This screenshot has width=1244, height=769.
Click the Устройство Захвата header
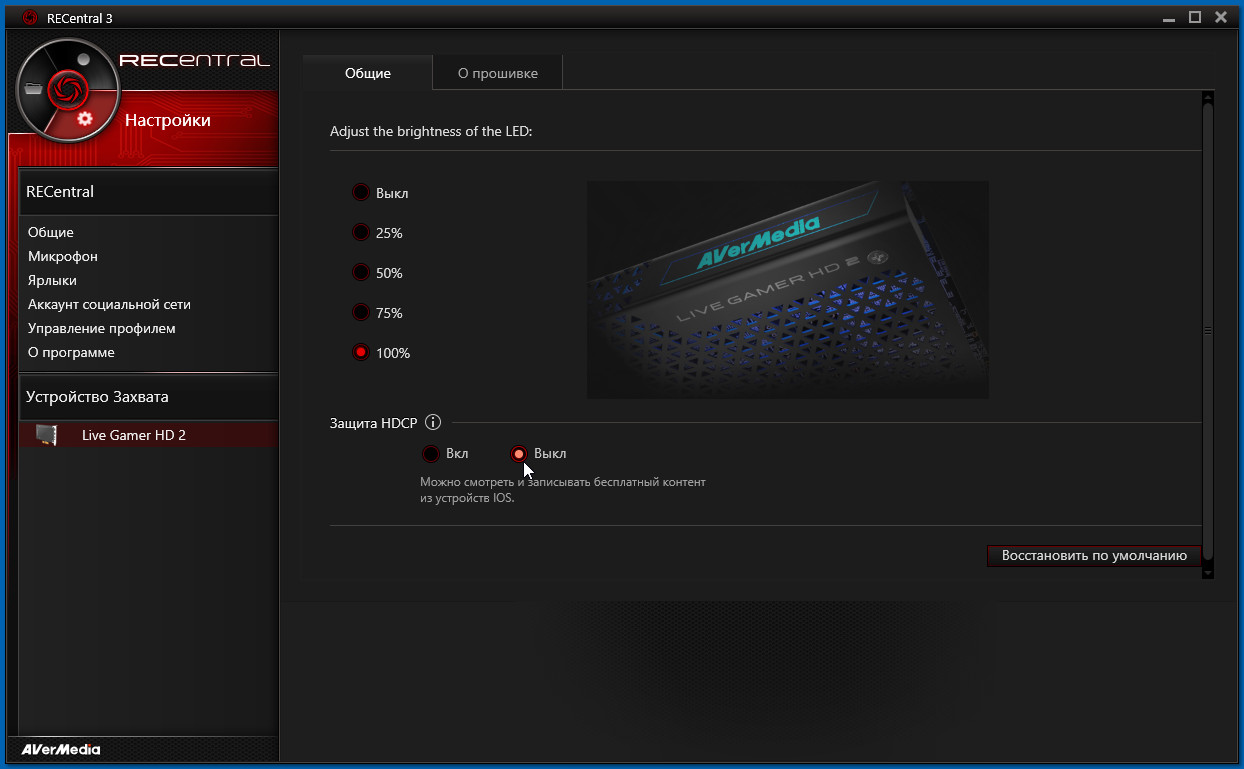point(148,397)
